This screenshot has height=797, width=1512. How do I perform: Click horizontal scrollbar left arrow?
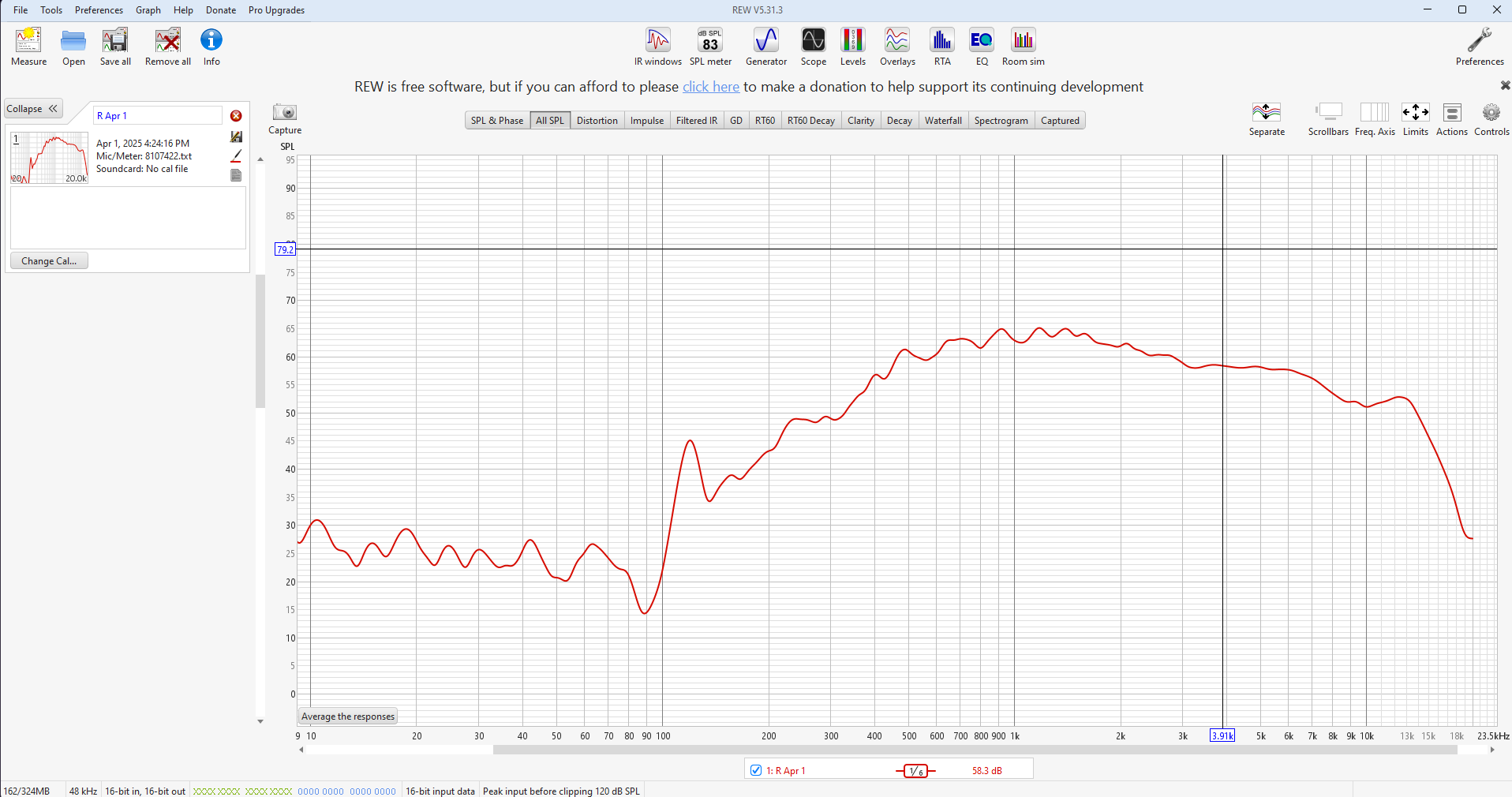point(301,750)
